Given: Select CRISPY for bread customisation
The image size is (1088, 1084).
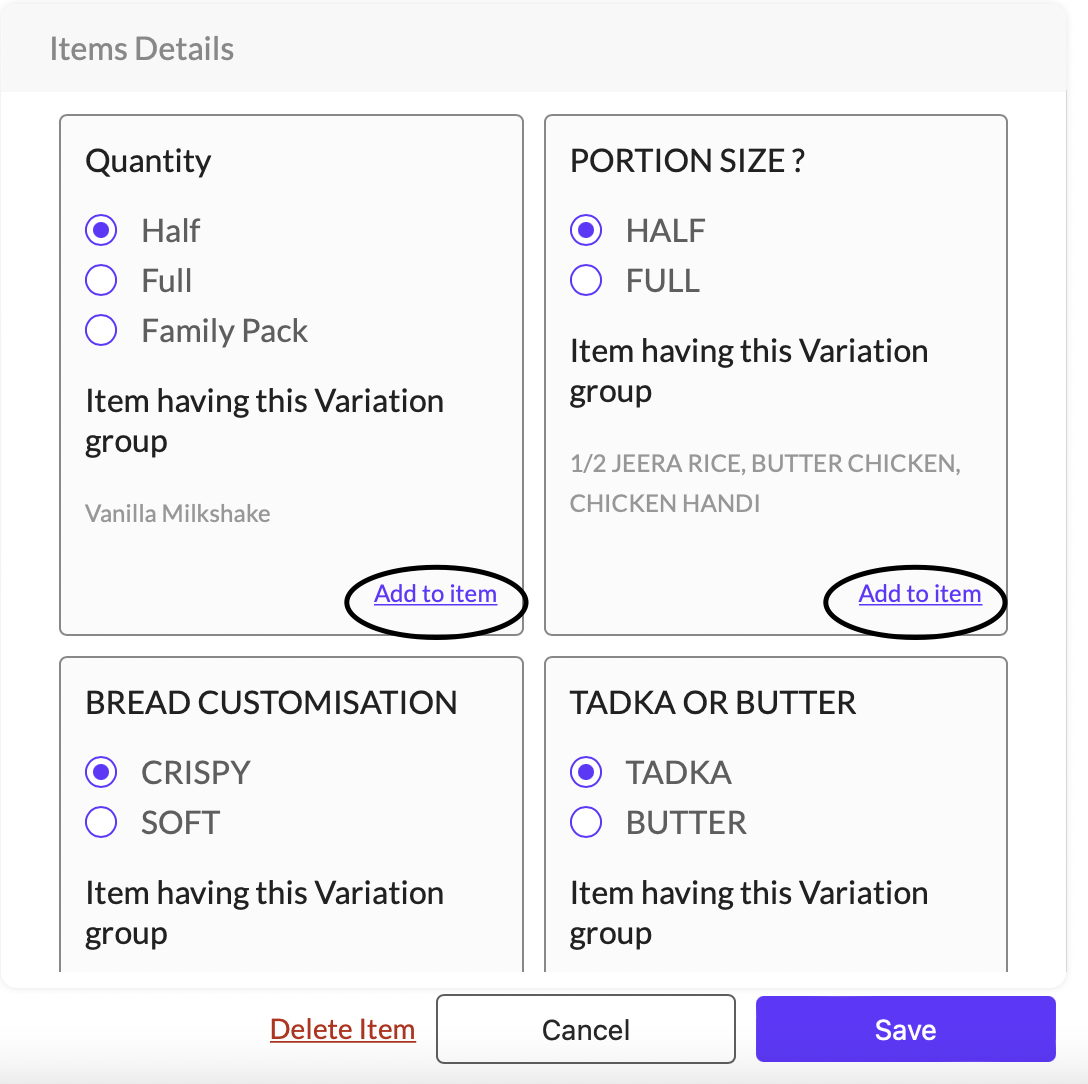Looking at the screenshot, I should (x=101, y=772).
